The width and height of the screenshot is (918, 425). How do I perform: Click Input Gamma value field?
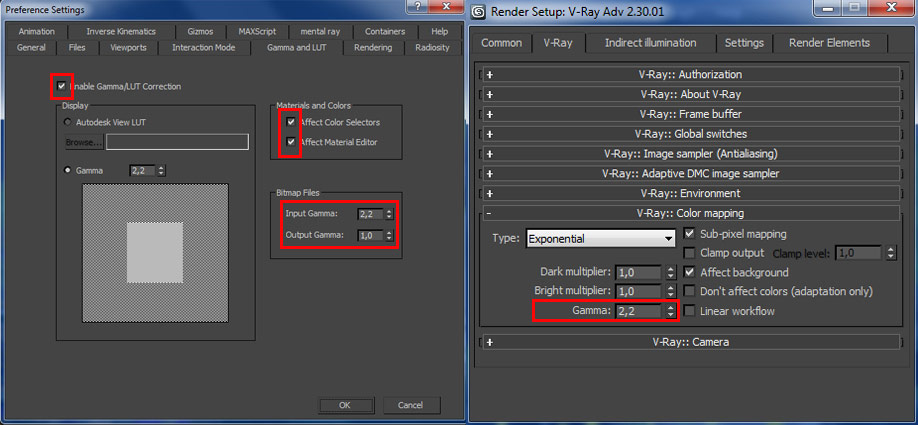point(370,214)
